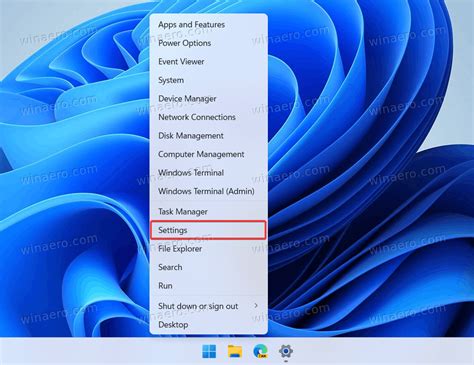
Task: Open File Explorer from the context menu
Action: [x=208, y=249]
